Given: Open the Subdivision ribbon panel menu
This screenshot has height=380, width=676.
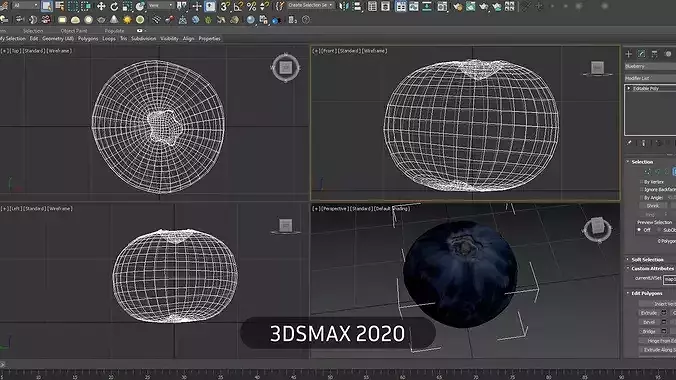Looking at the screenshot, I should [x=144, y=39].
